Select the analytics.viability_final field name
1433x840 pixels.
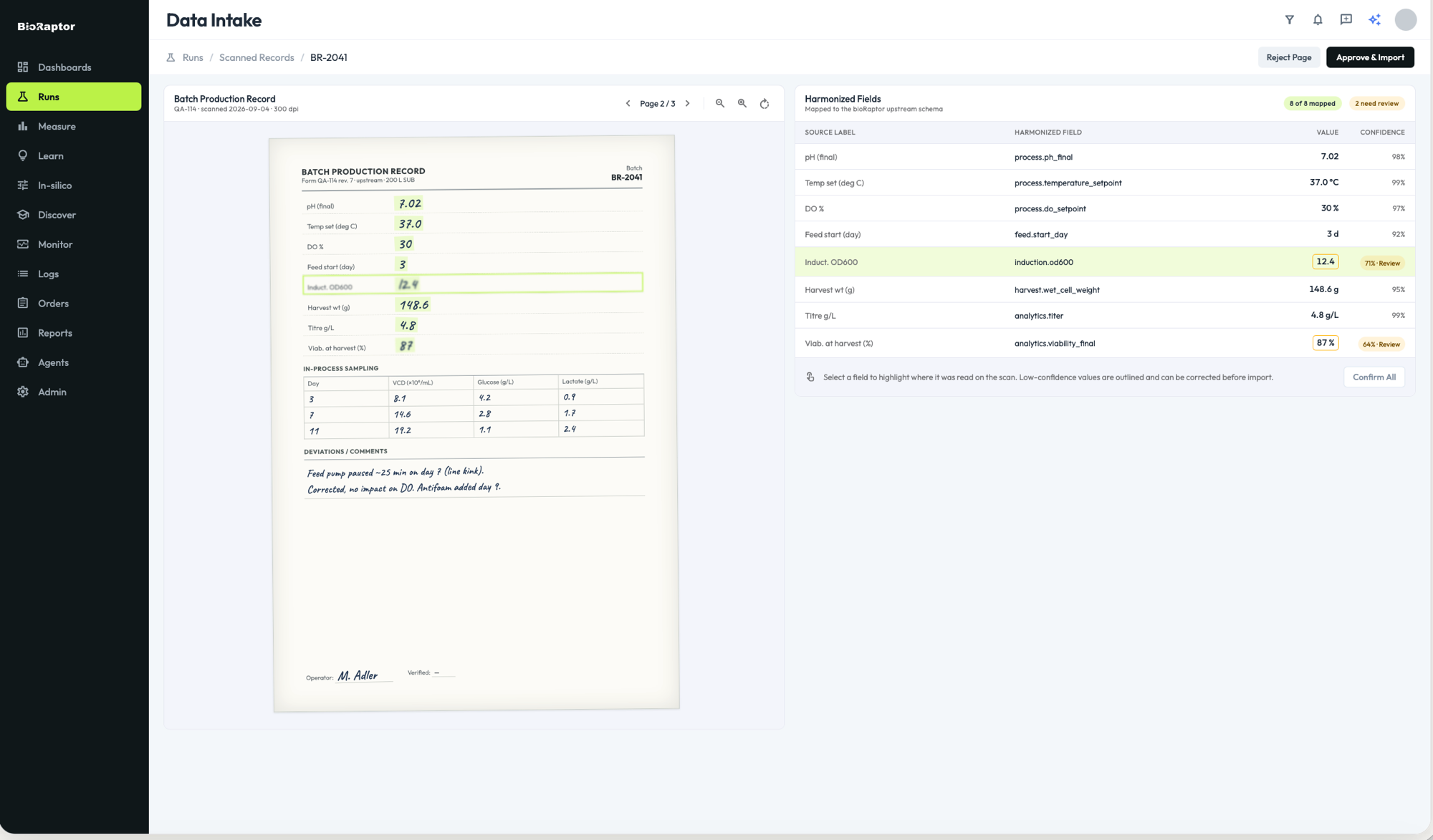pos(1054,344)
